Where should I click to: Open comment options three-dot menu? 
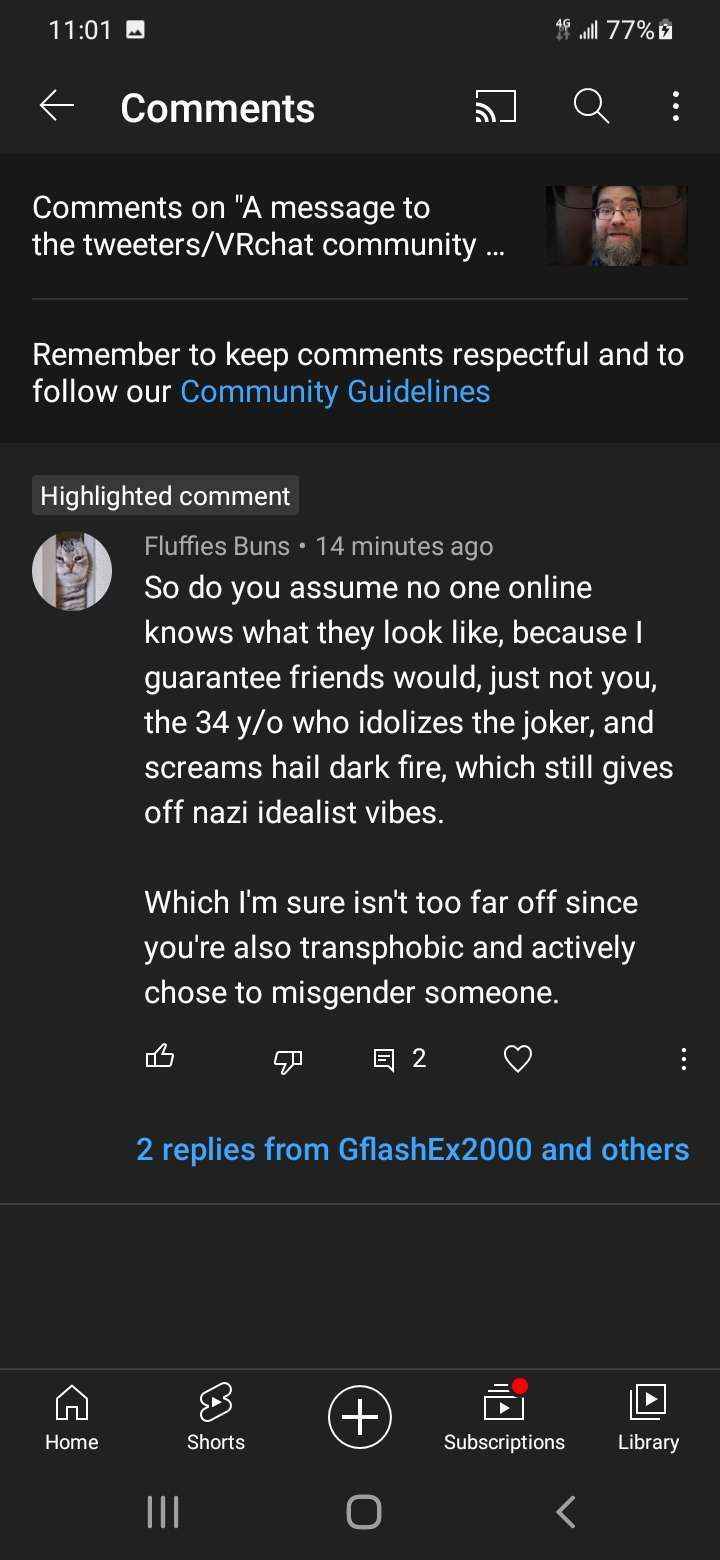(x=683, y=1059)
